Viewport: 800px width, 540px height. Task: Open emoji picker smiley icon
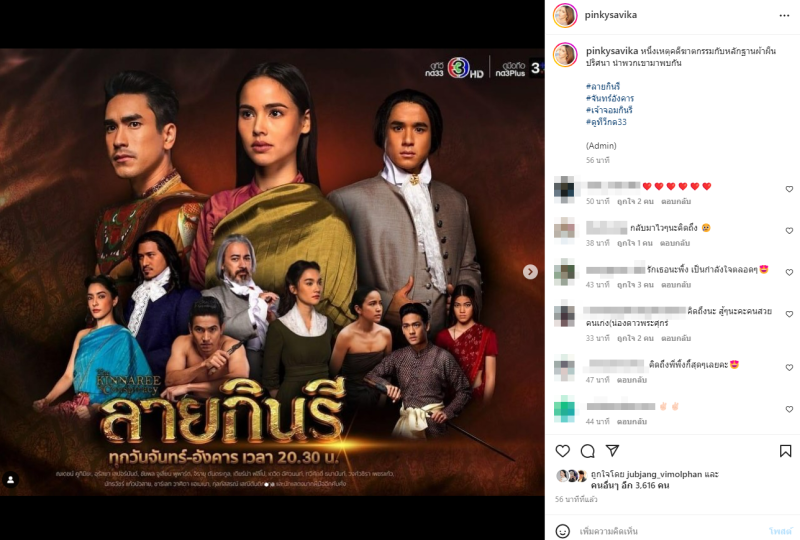[x=563, y=531]
